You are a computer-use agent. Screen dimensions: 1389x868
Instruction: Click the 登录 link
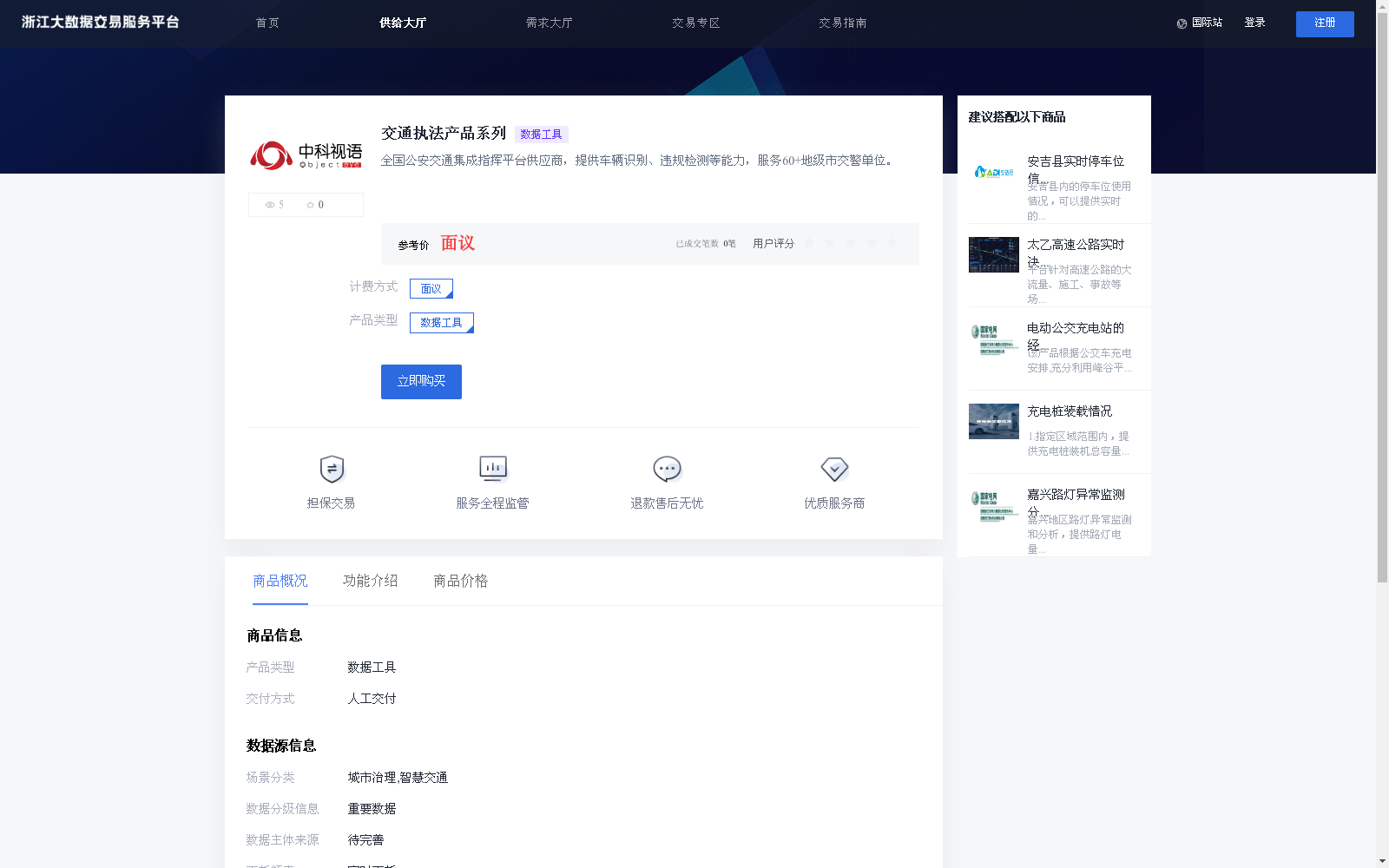click(1254, 23)
